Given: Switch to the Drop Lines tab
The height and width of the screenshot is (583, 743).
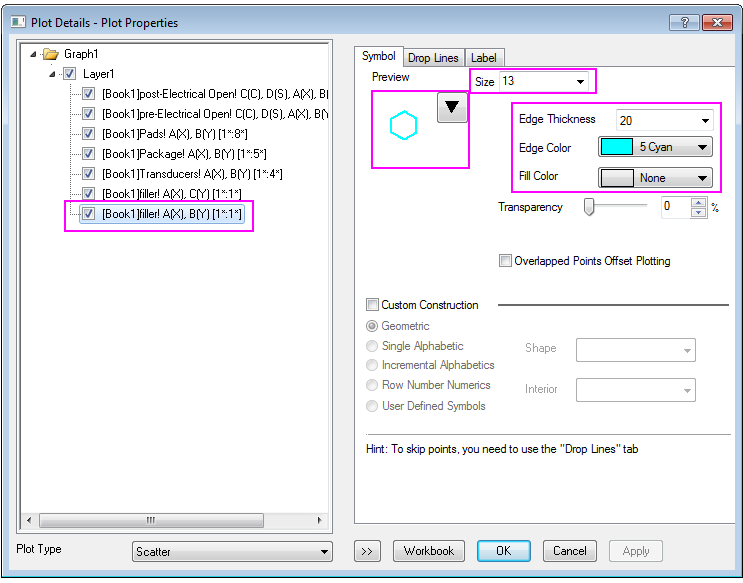Looking at the screenshot, I should click(x=433, y=58).
